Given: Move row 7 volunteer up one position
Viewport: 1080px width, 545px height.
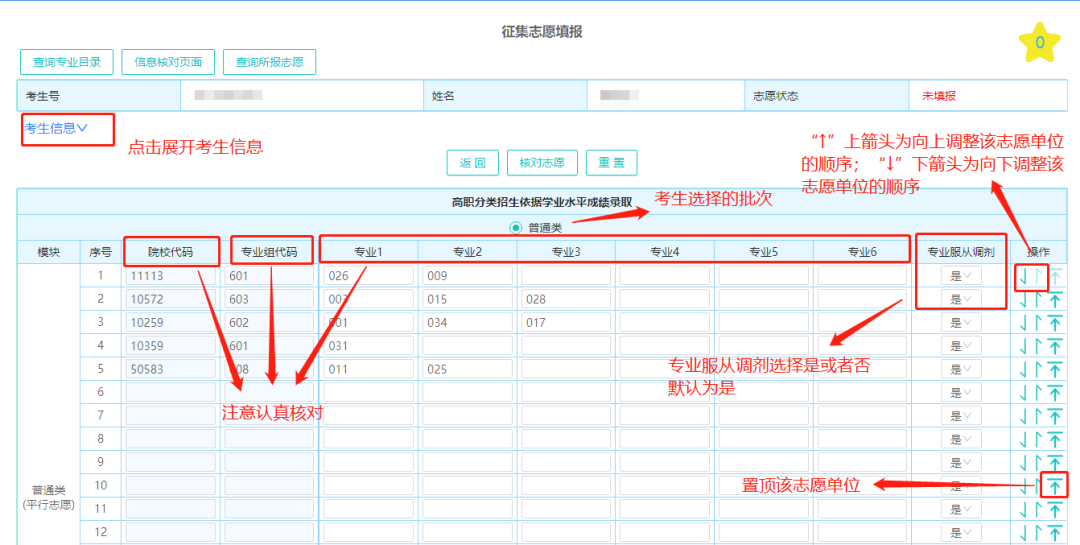Looking at the screenshot, I should 1037,417.
